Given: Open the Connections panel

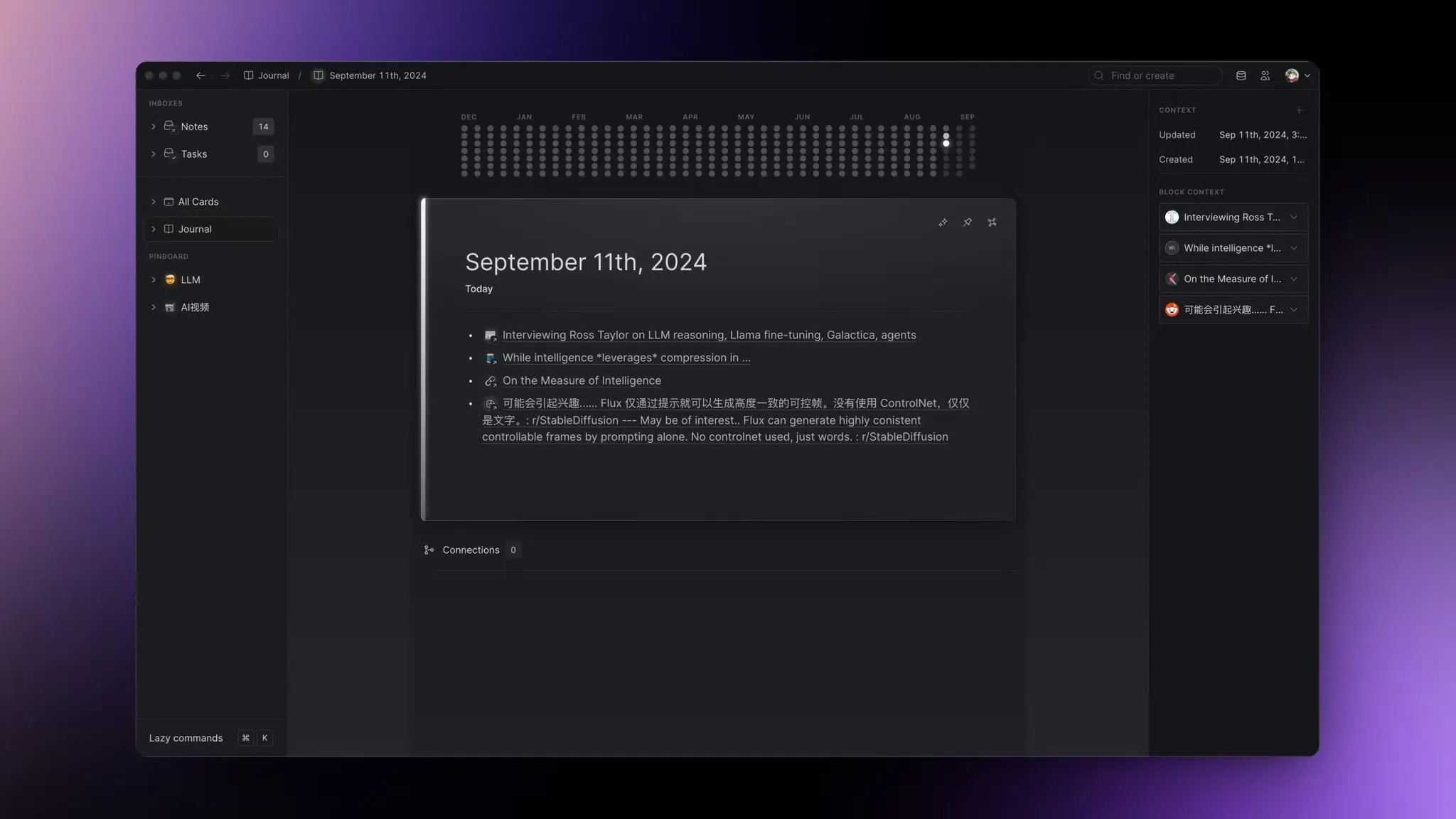Looking at the screenshot, I should 470,550.
